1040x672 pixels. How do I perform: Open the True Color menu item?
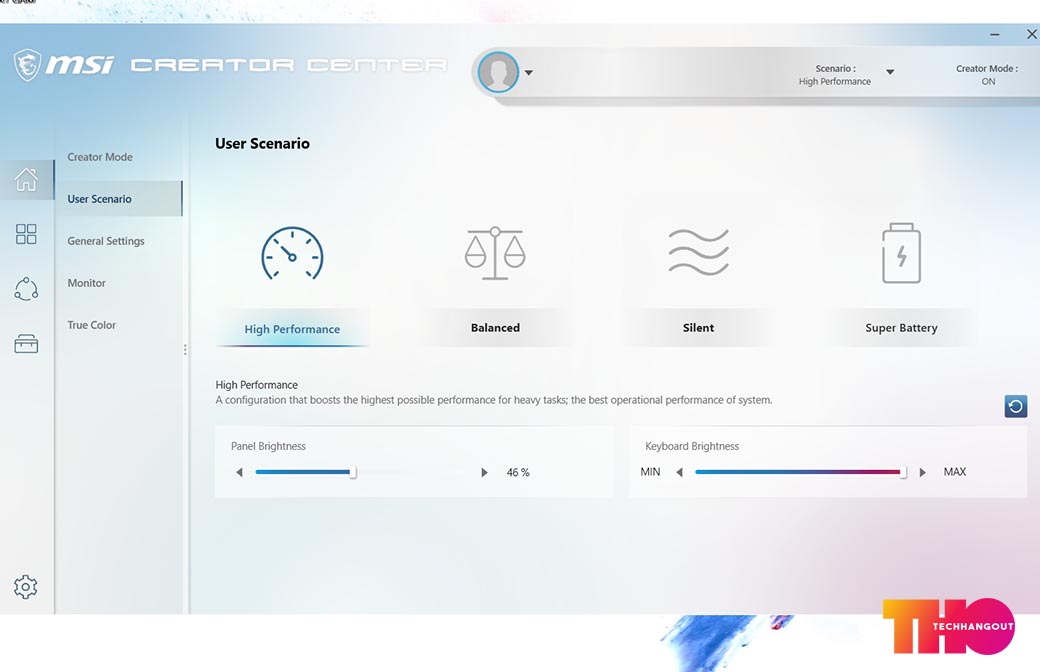(92, 325)
